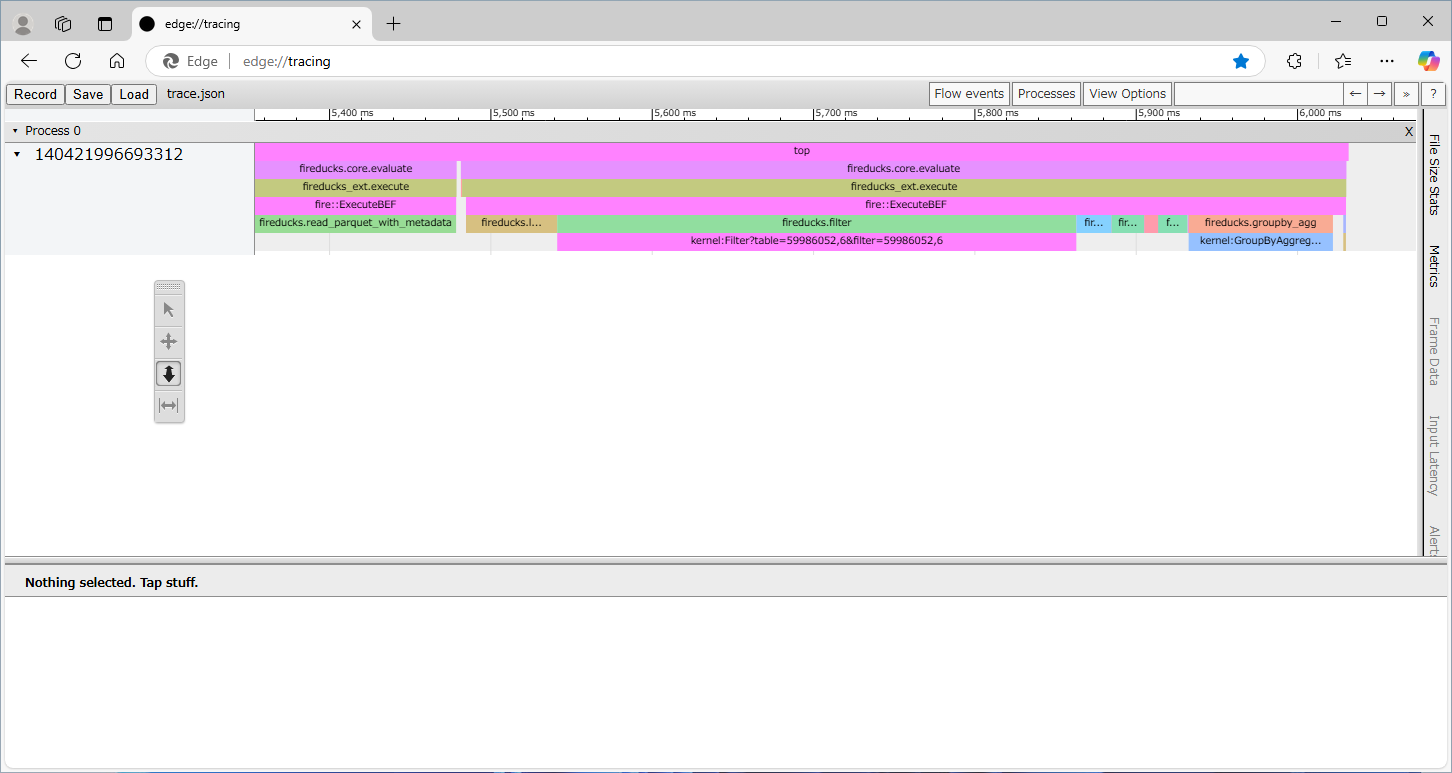Select fireducks.read_parquet_with_metadata slice
This screenshot has height=773, width=1452.
tap(355, 223)
